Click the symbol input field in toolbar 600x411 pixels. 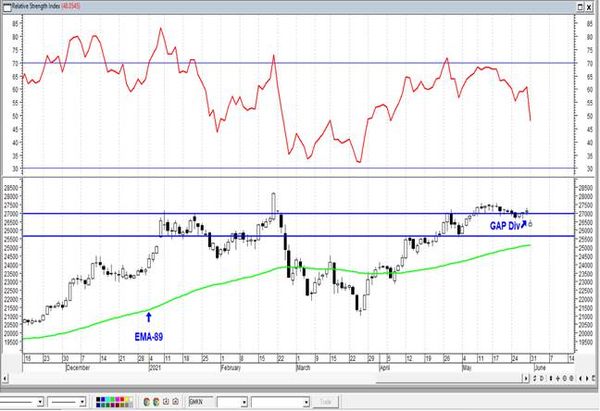pos(202,402)
